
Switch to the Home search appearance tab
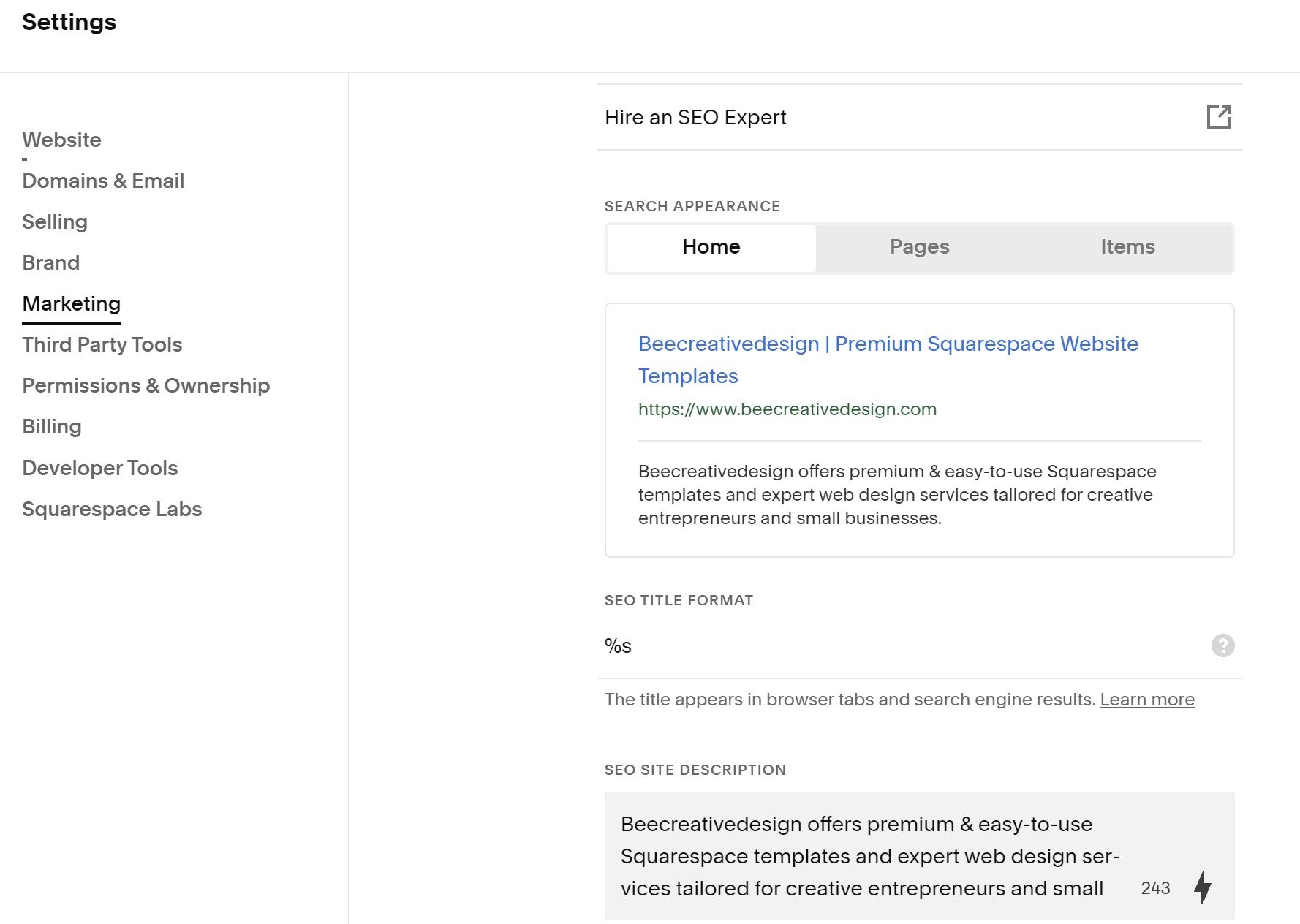coord(711,247)
